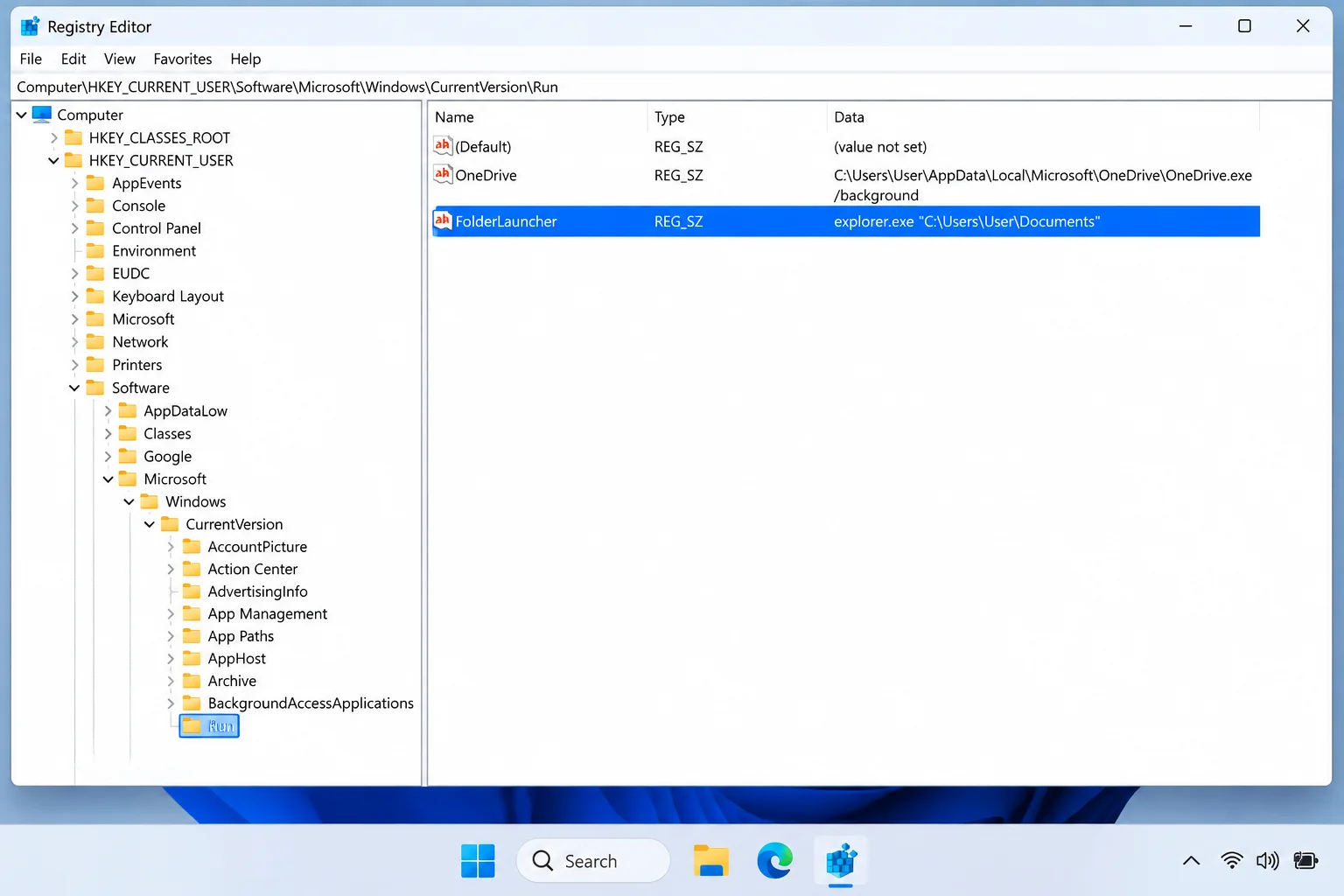Click the OneDrive string value icon

[443, 174]
